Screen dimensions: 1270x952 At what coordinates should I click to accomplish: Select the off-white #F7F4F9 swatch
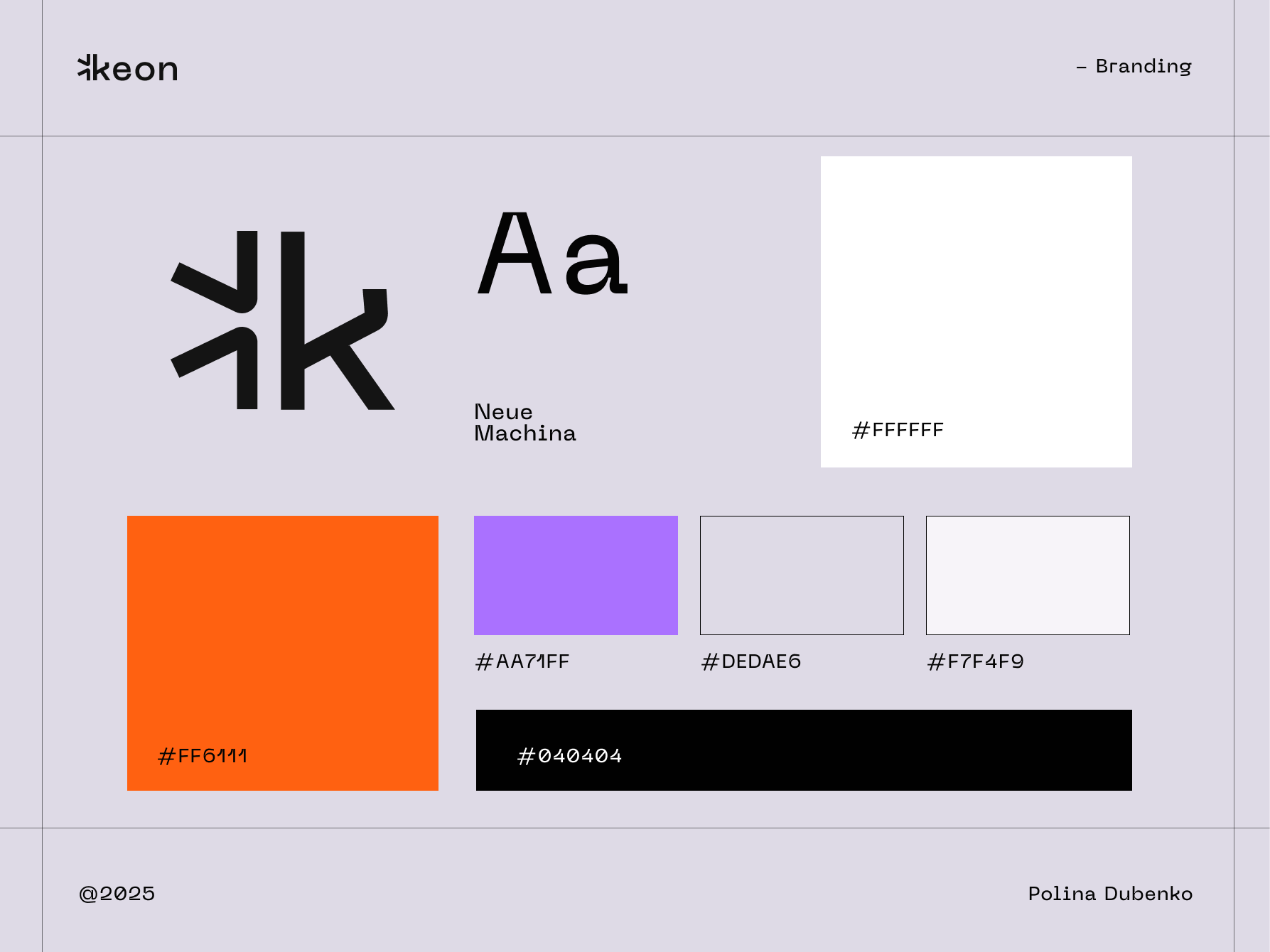(1027, 574)
